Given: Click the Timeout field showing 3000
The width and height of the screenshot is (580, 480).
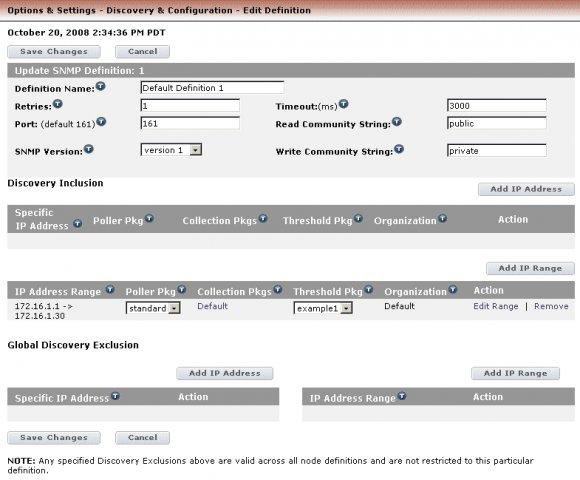Looking at the screenshot, I should 497,106.
